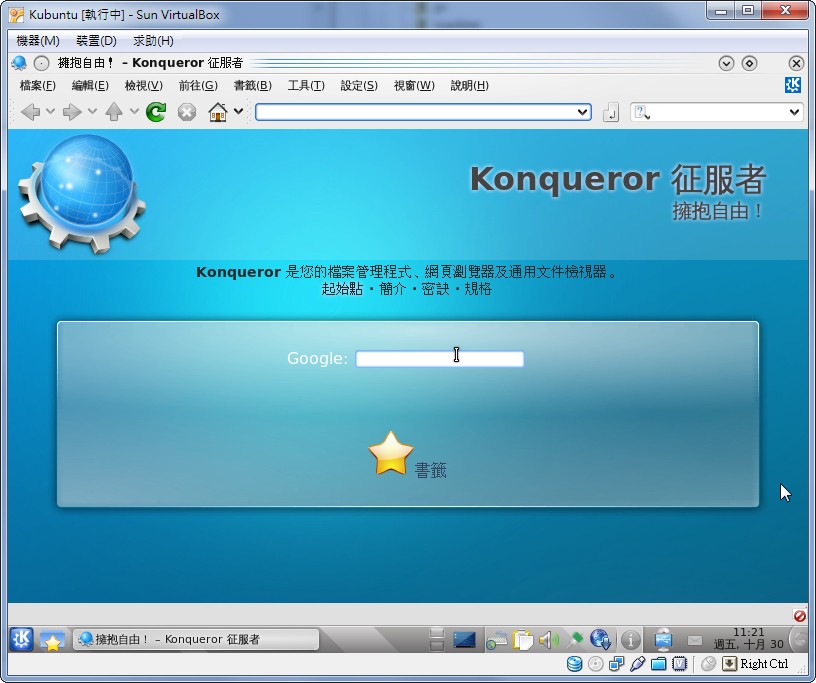Open the update notifier globe icon
This screenshot has height=683, width=816.
point(601,639)
